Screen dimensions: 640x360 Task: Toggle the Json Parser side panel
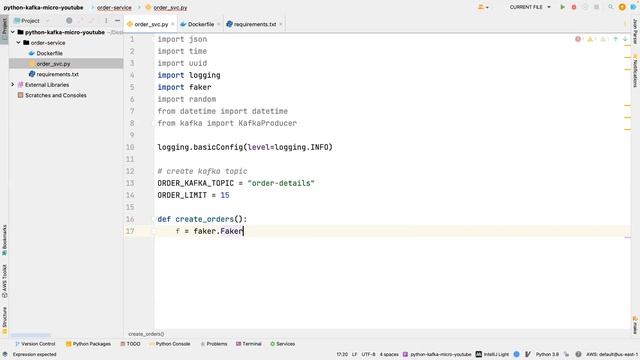tap(635, 31)
